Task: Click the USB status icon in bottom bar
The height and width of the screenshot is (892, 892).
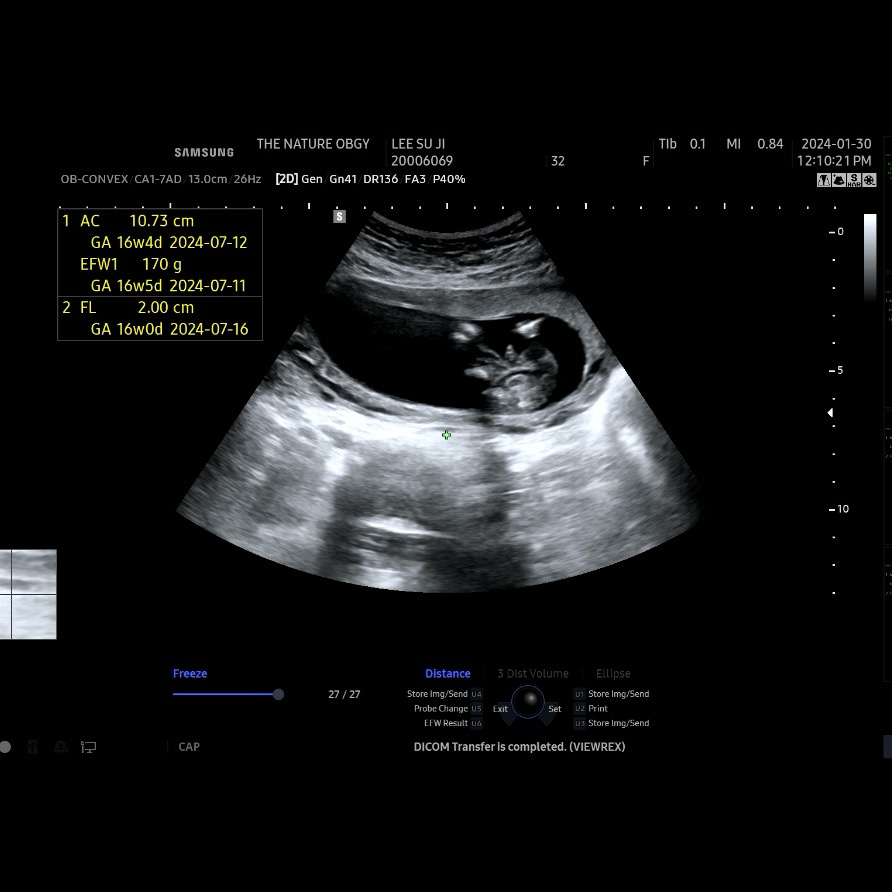Action: point(33,747)
